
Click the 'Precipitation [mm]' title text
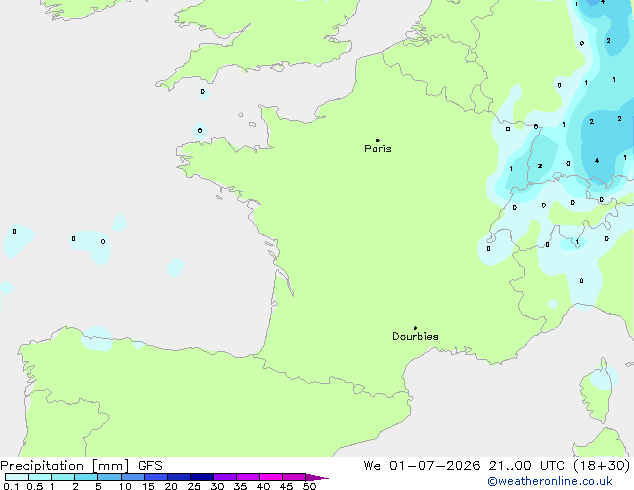[65, 466]
